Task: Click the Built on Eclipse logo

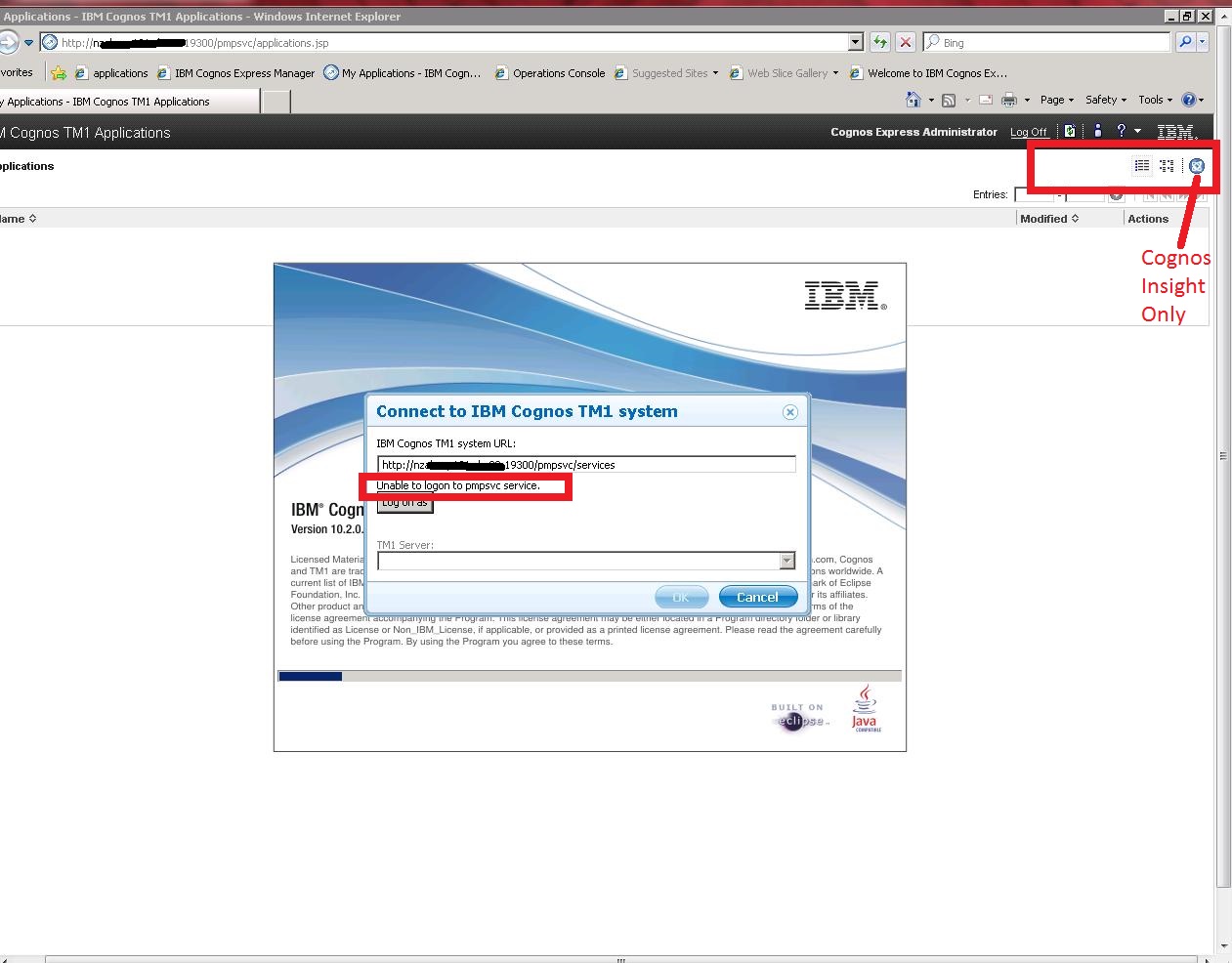Action: 799,717
